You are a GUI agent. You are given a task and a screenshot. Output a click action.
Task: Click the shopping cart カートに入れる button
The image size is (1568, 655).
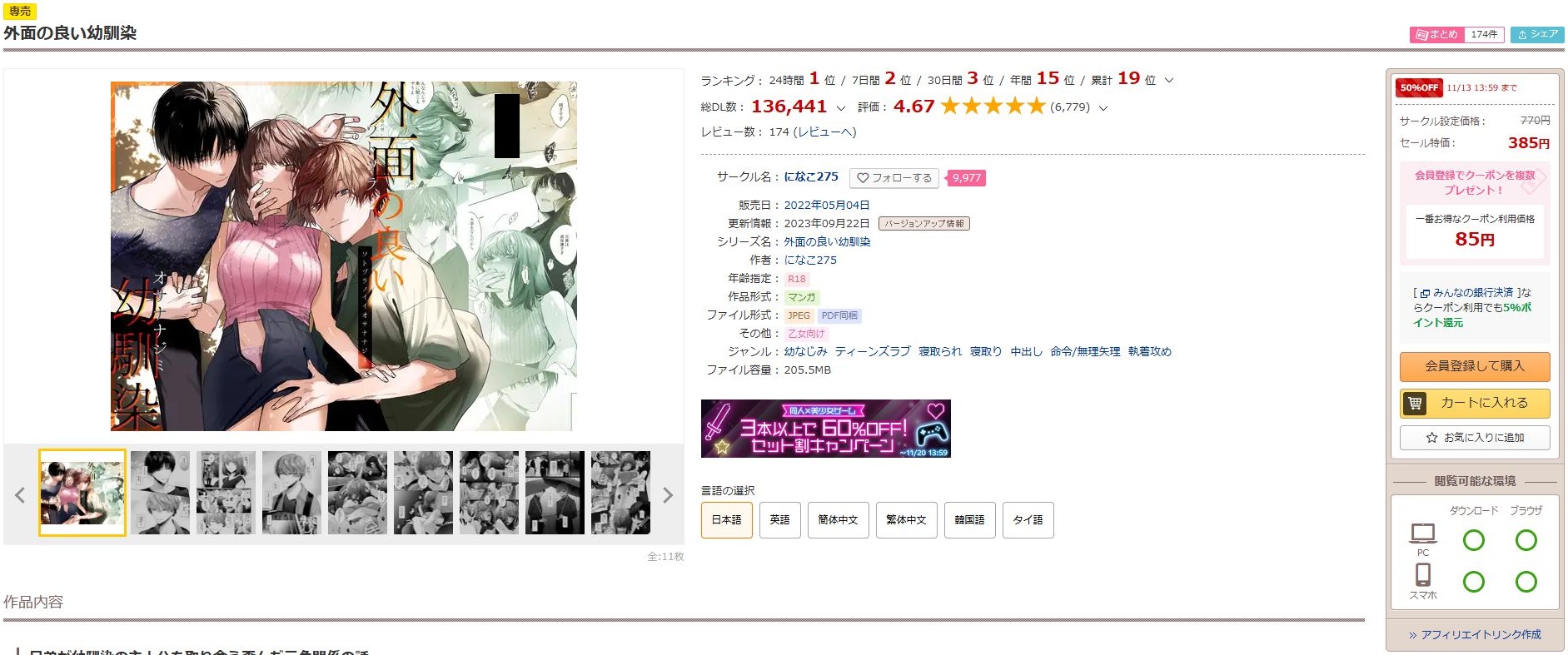point(1475,403)
